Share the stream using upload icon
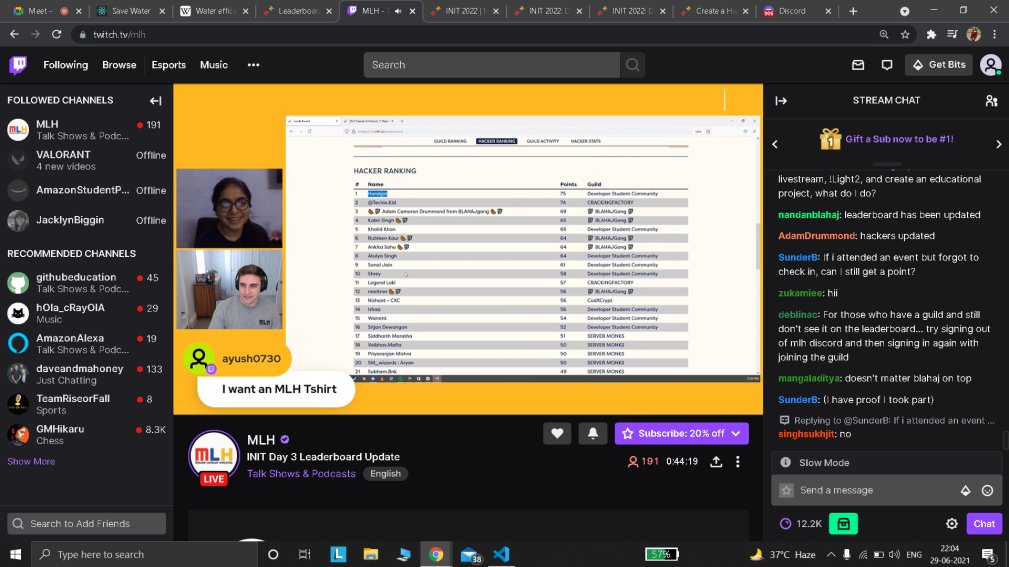Screen dimensions: 1009x567 coord(716,461)
